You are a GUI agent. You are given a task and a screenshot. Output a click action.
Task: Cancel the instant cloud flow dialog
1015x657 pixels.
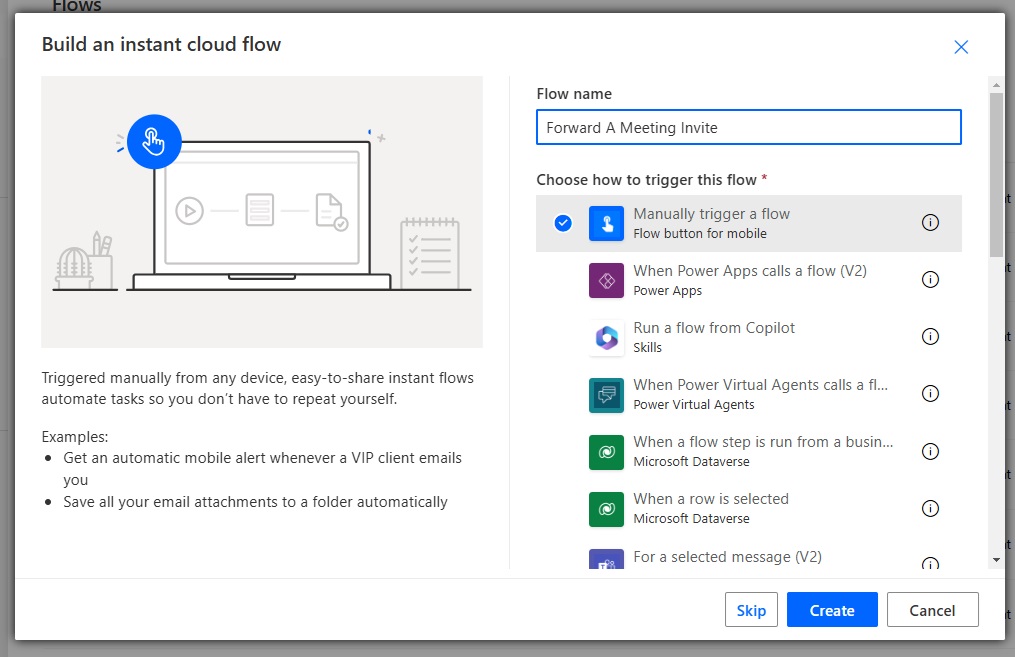pyautogui.click(x=932, y=610)
